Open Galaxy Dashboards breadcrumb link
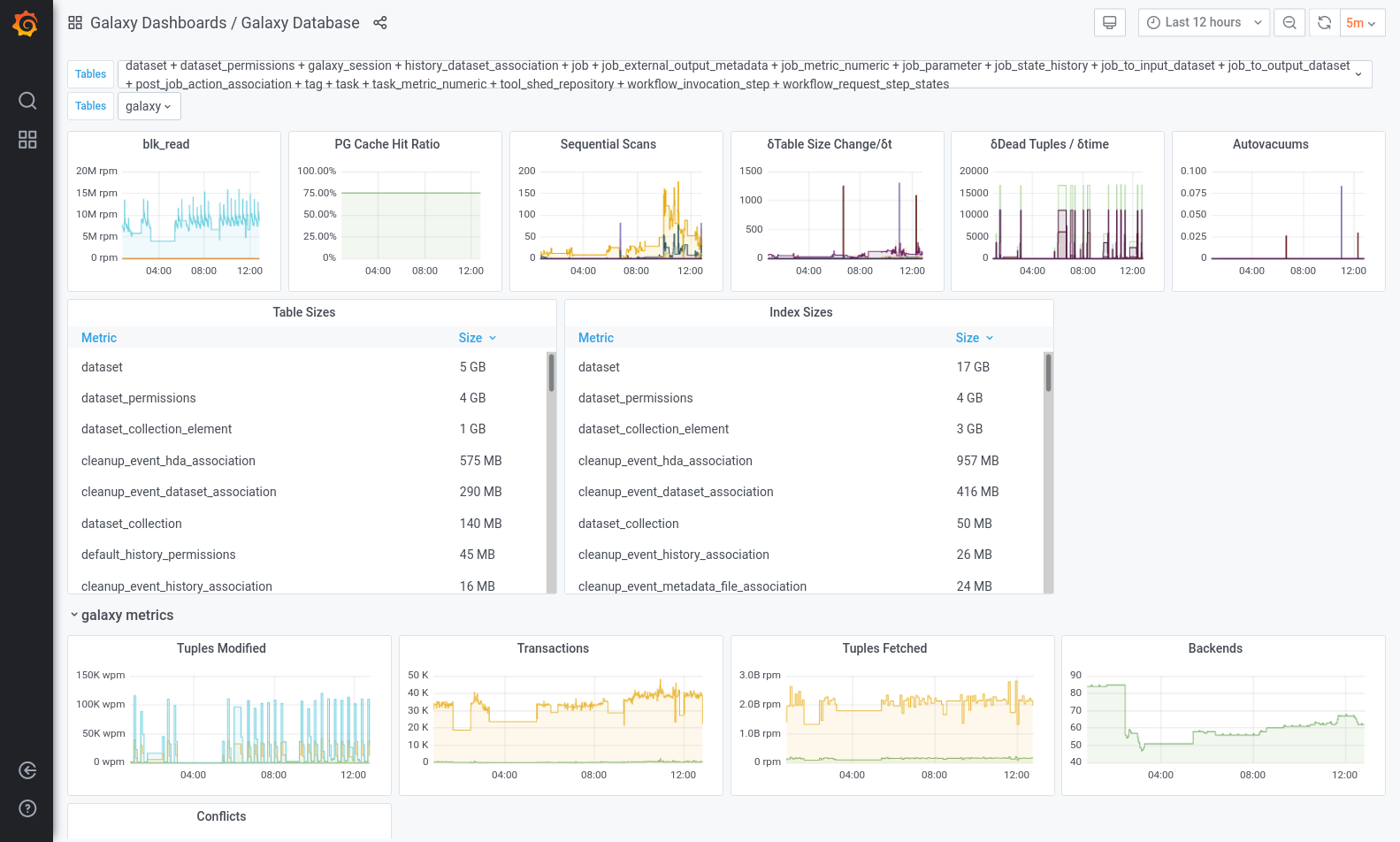This screenshot has height=842, width=1400. pyautogui.click(x=158, y=23)
